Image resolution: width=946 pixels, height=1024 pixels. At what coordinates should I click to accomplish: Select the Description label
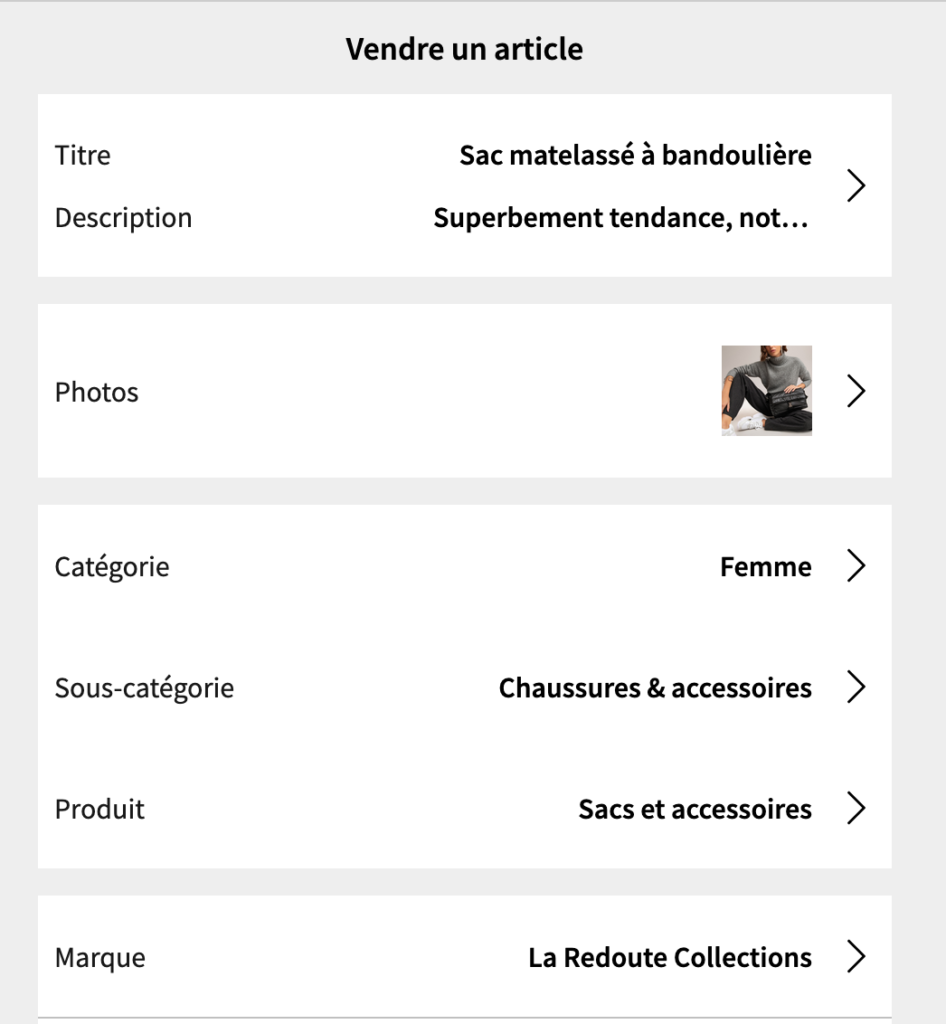point(123,218)
